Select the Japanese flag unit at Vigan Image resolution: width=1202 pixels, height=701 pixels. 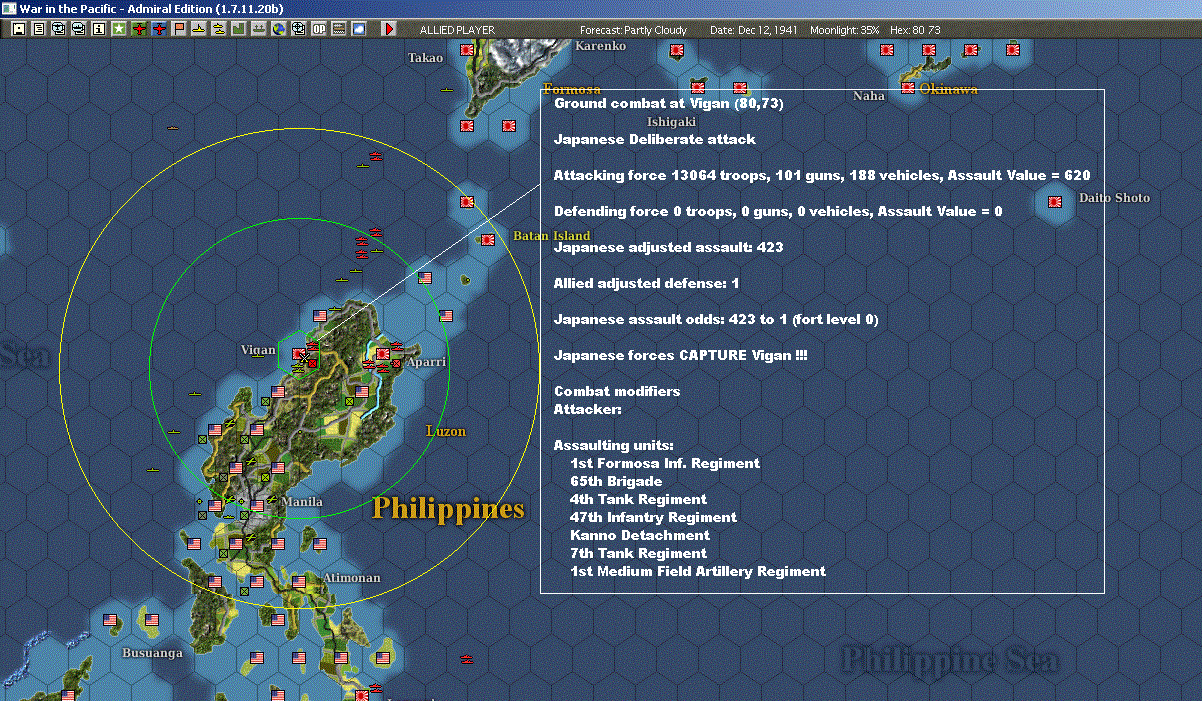(x=299, y=353)
